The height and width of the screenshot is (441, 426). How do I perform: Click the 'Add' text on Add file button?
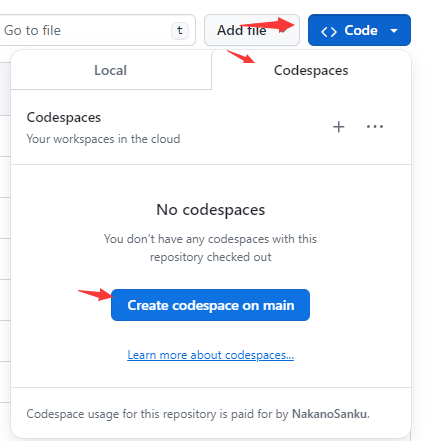point(230,30)
